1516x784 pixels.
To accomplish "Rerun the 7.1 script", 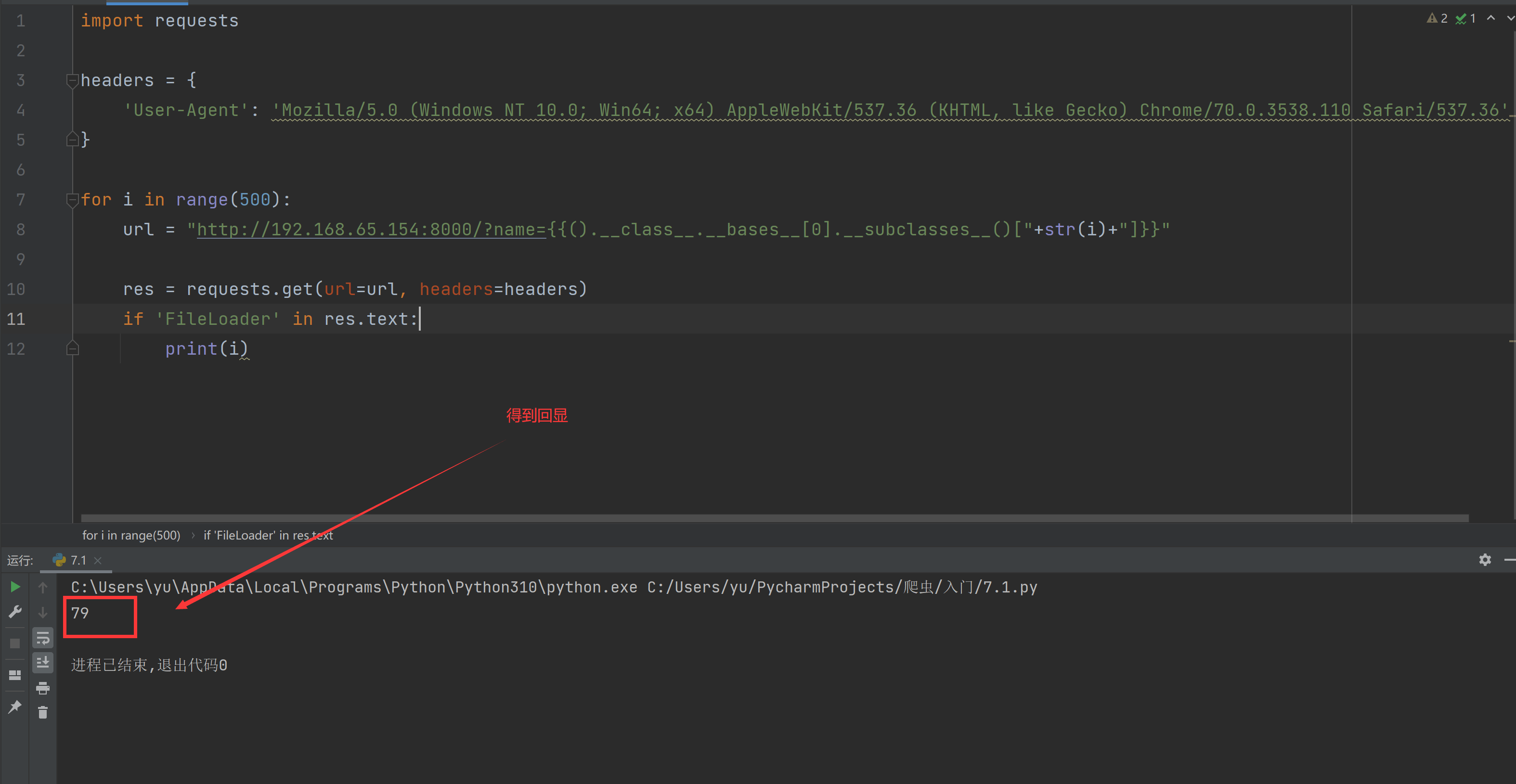I will point(15,586).
